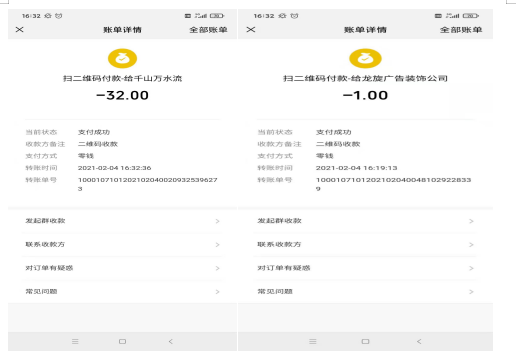Tap the left phone's back arrow icon
The width and height of the screenshot is (516, 360).
171,341
